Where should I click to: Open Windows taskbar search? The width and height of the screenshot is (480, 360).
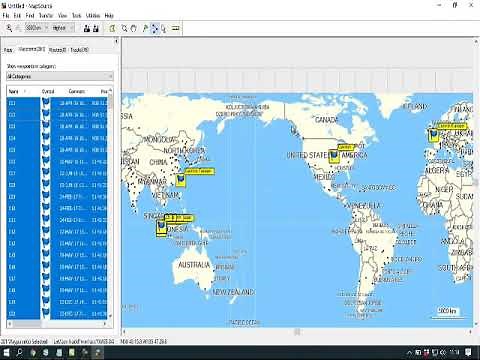click(x=20, y=352)
